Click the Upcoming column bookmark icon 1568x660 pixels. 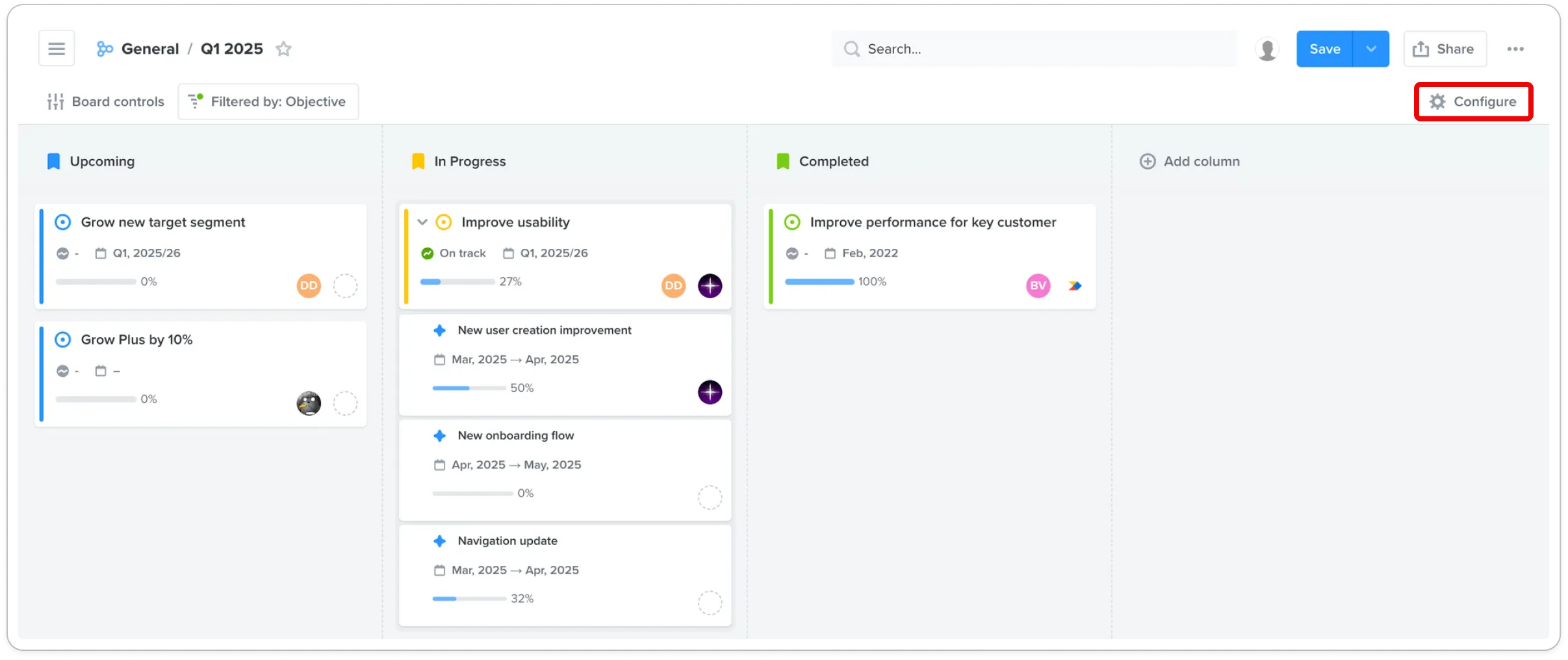(x=54, y=161)
